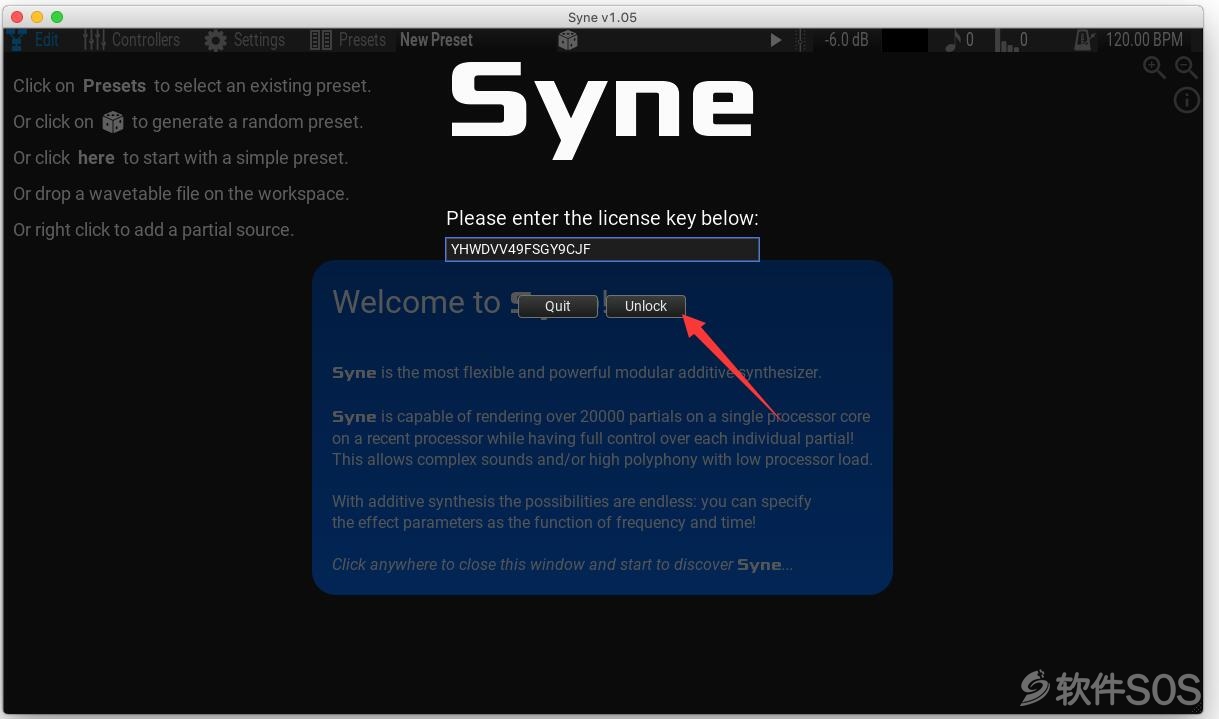
Task: Open the info icon
Action: tap(1186, 100)
